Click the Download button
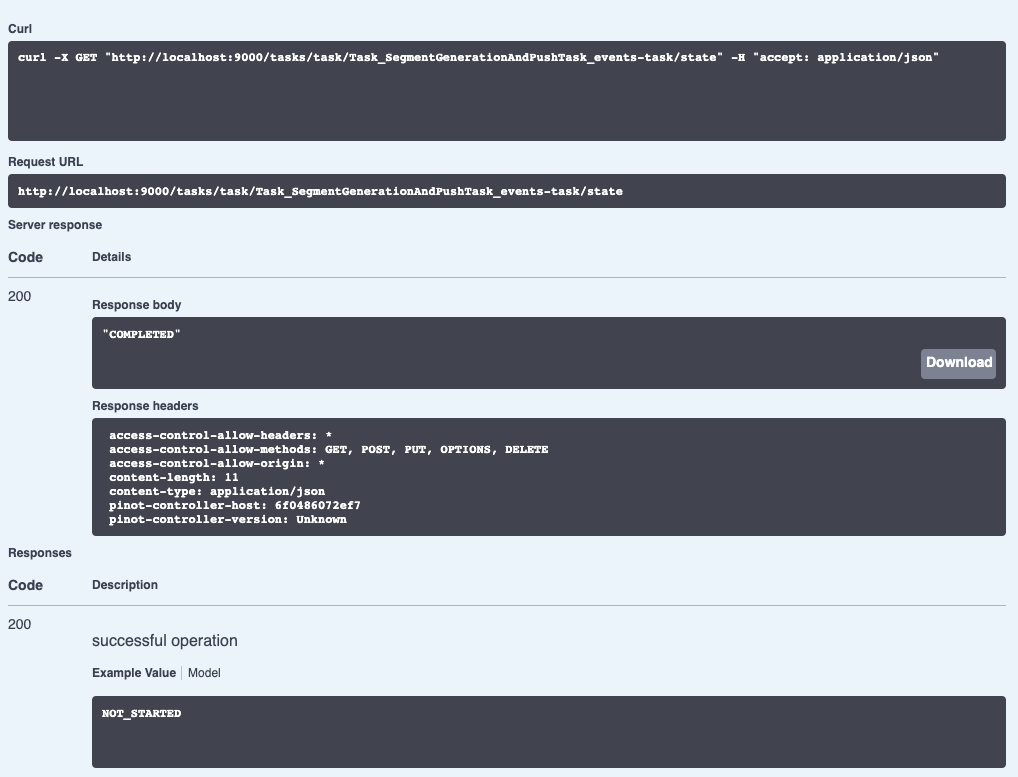This screenshot has height=777, width=1018. (x=957, y=363)
